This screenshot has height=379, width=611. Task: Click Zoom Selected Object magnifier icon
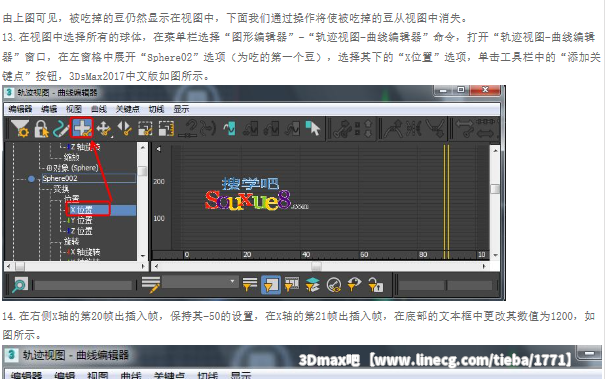coord(19,285)
